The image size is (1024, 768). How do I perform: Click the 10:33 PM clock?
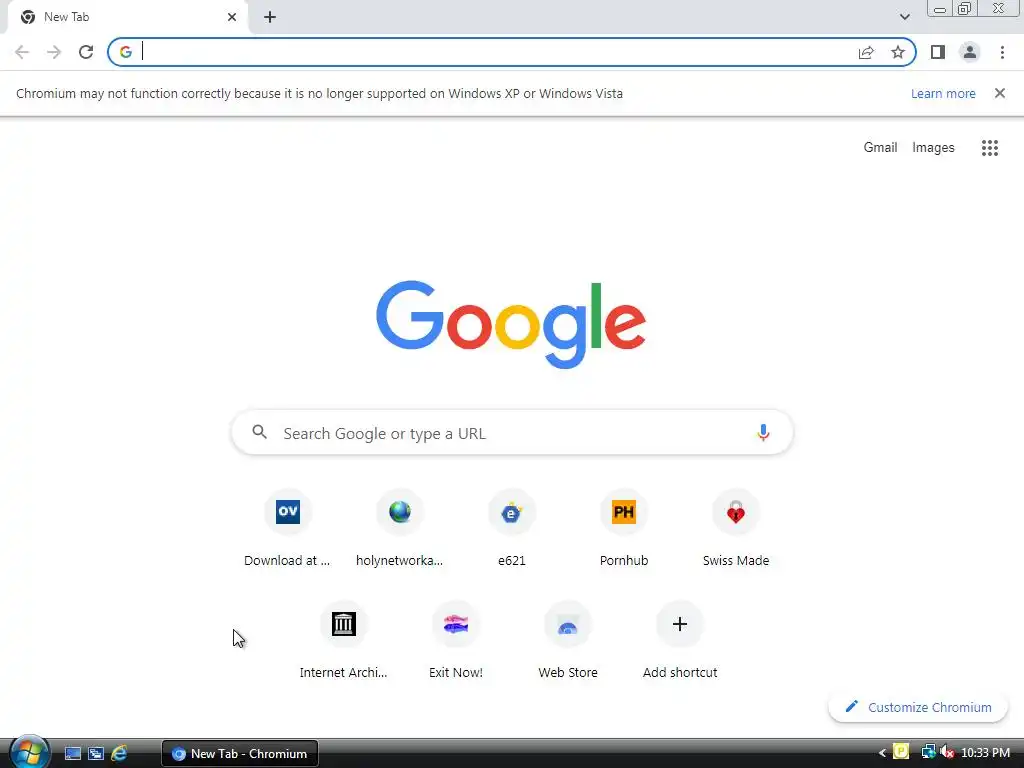(985, 753)
